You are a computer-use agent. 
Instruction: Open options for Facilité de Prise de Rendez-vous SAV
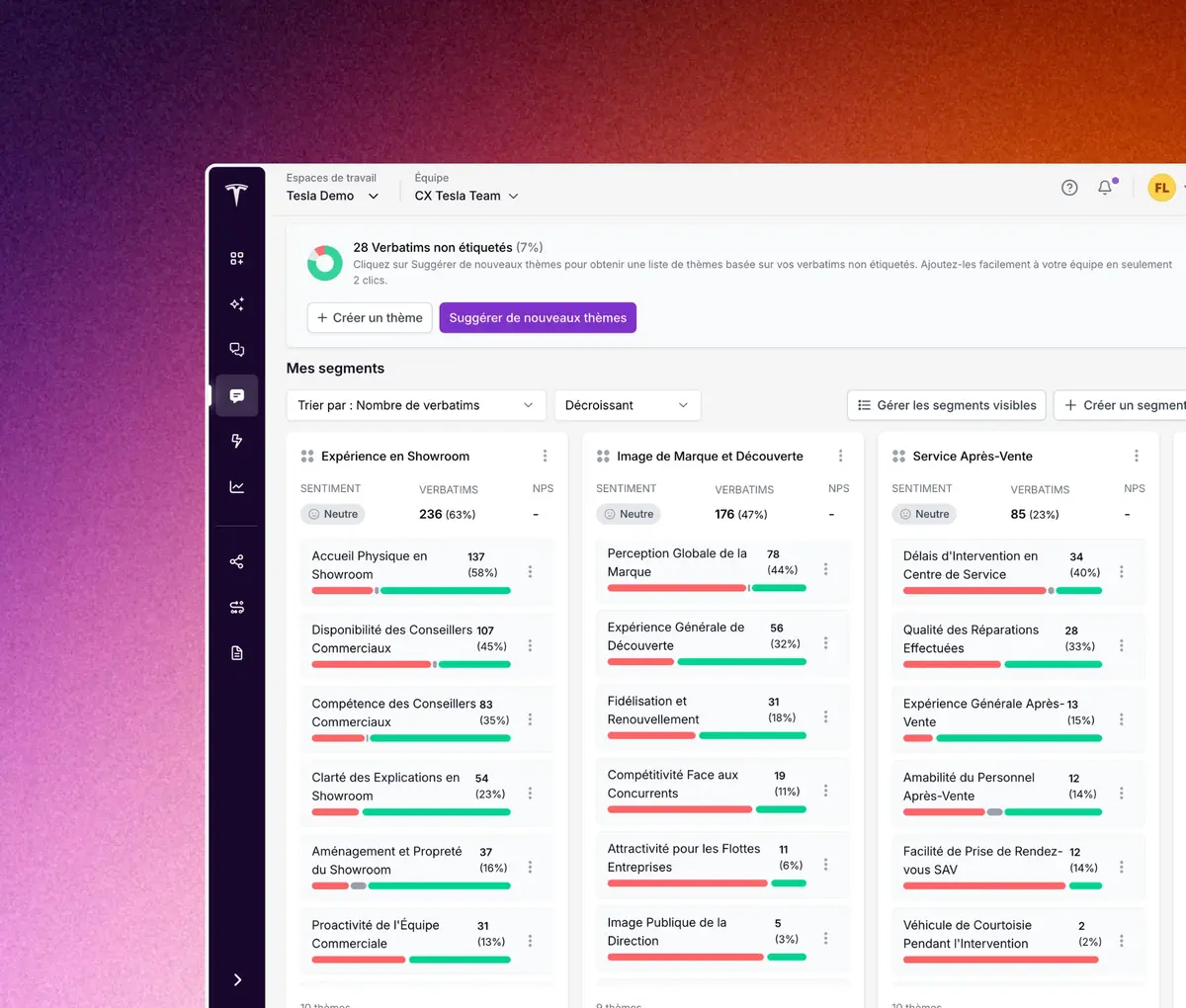[1121, 867]
